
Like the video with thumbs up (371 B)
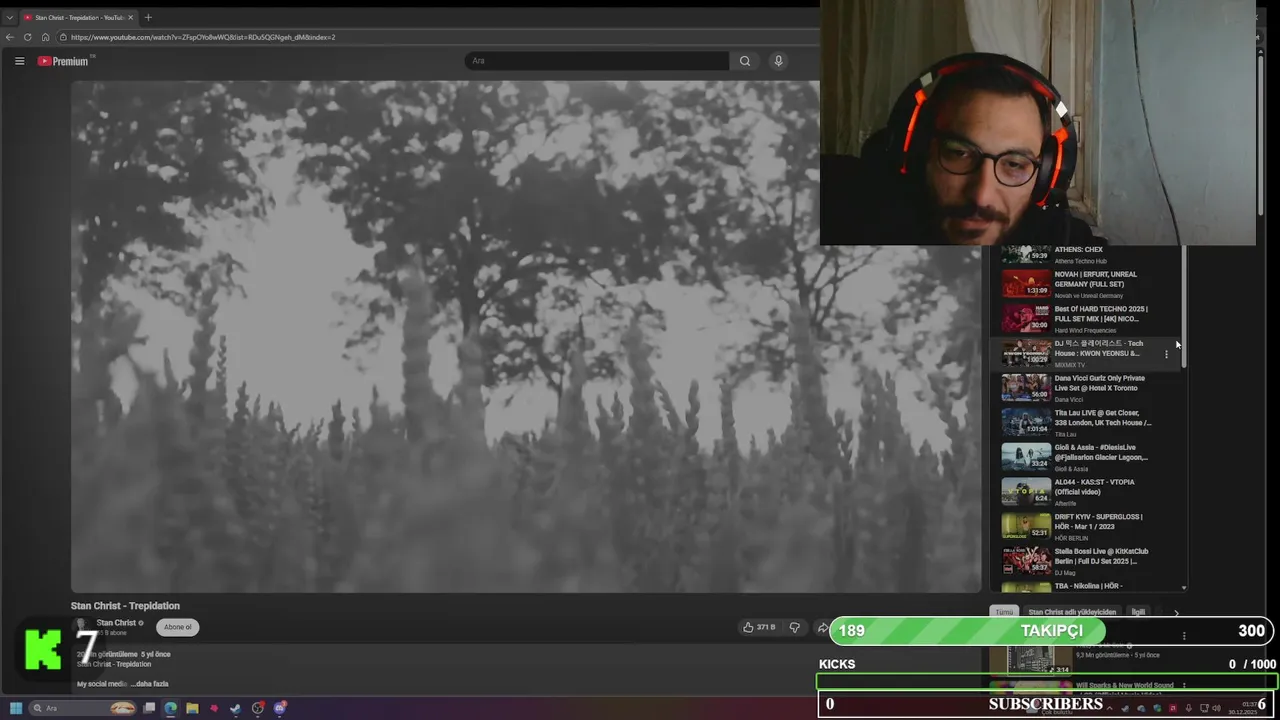(x=759, y=627)
